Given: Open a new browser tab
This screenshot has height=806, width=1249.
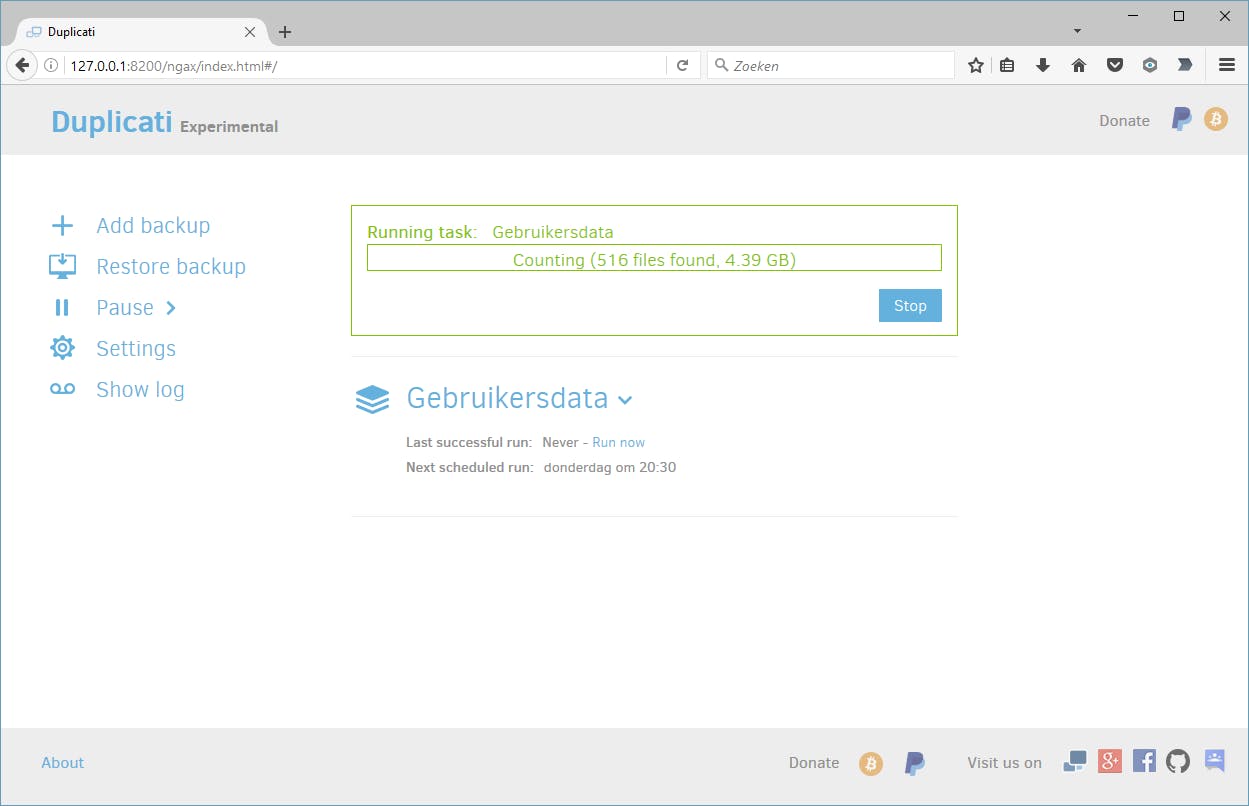Looking at the screenshot, I should [x=285, y=32].
